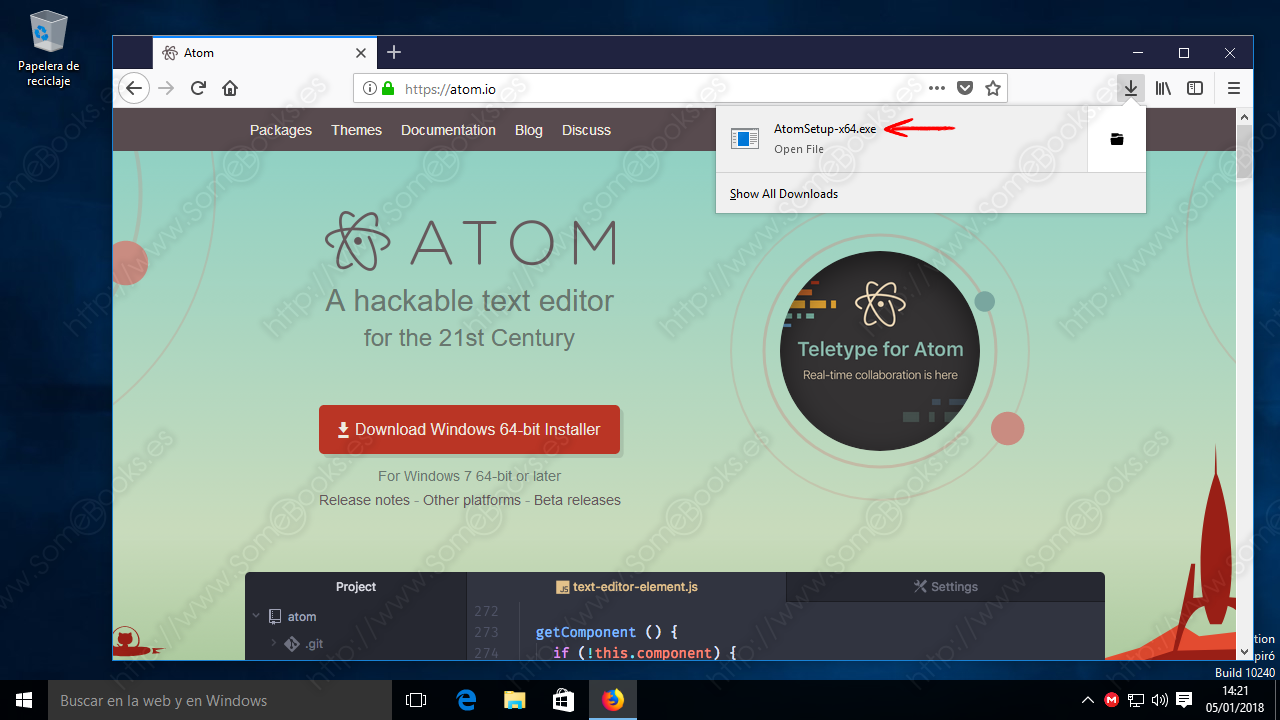The image size is (1280, 720).
Task: Click line number 273 in editor
Action: coord(487,632)
